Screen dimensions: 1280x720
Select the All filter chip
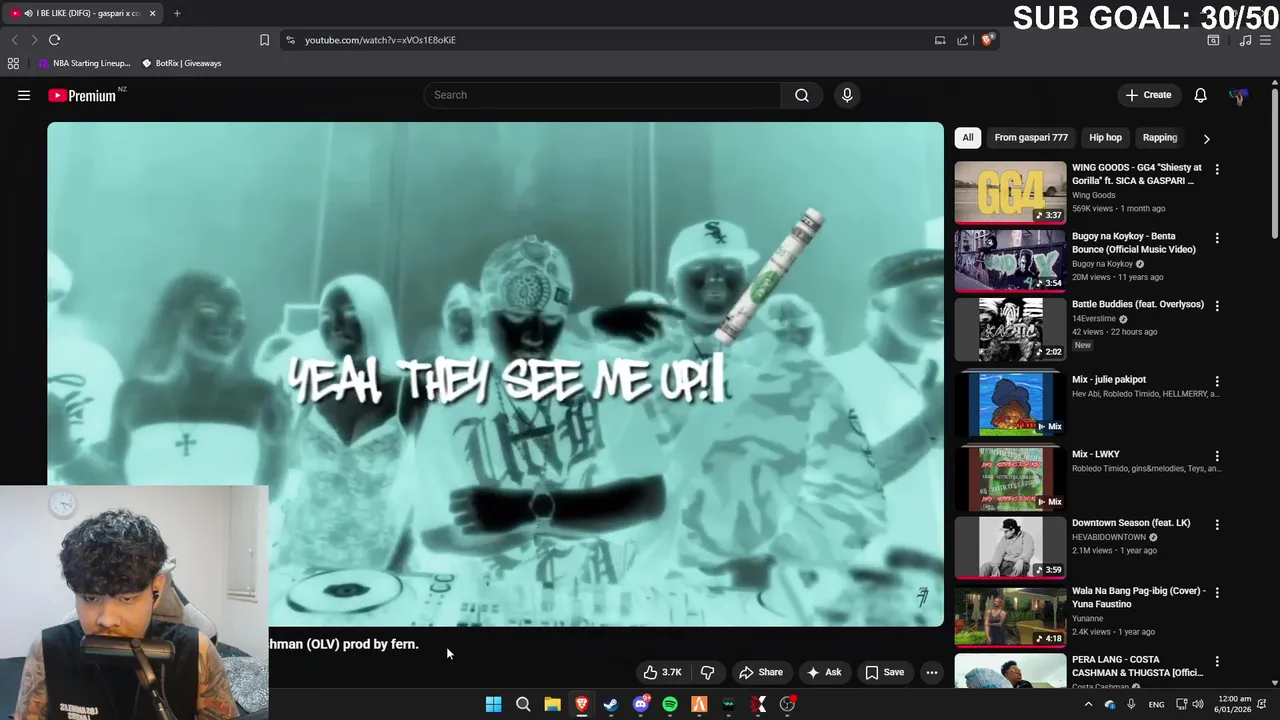click(x=968, y=138)
